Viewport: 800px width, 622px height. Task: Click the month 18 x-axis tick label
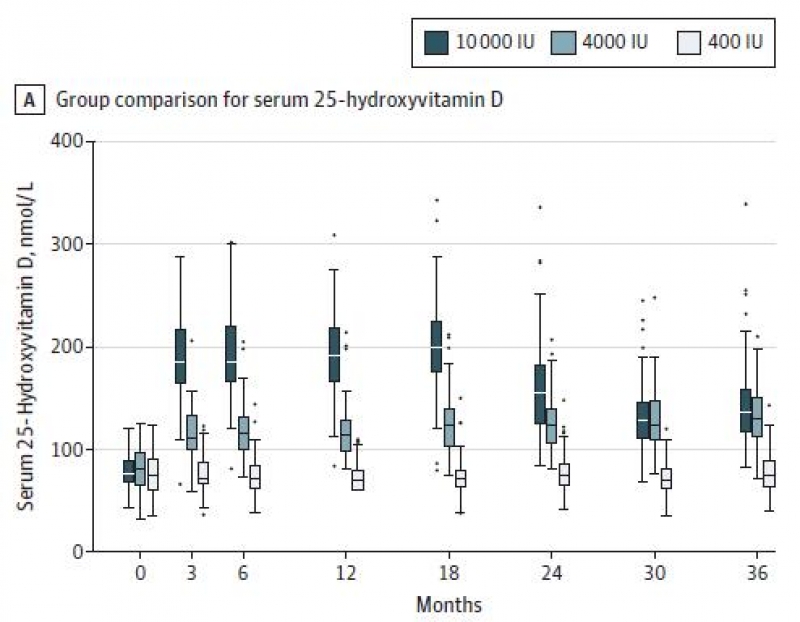(447, 574)
